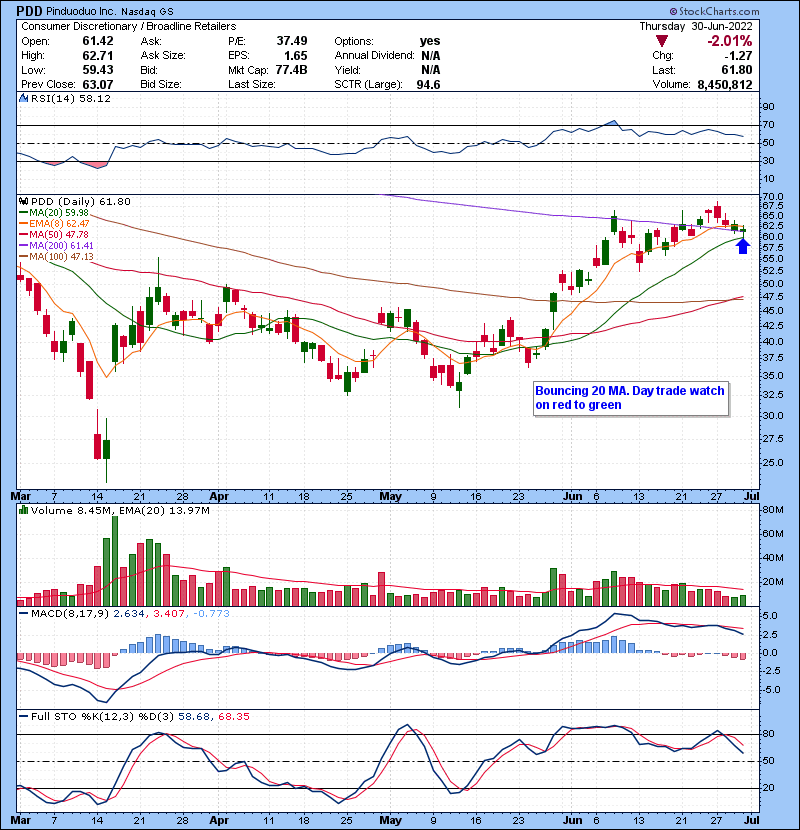Click the Bid Size label
The image size is (800, 830).
click(x=161, y=84)
